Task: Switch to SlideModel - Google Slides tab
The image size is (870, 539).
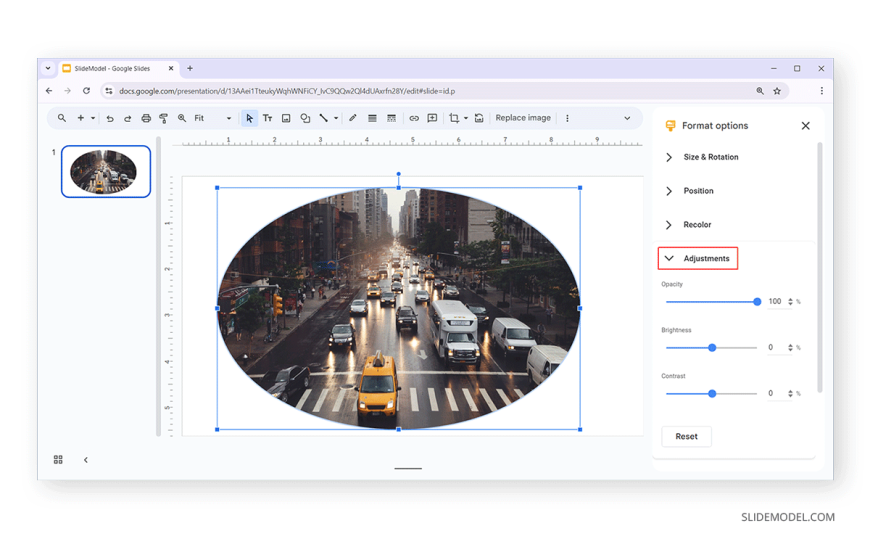Action: pyautogui.click(x=113, y=69)
